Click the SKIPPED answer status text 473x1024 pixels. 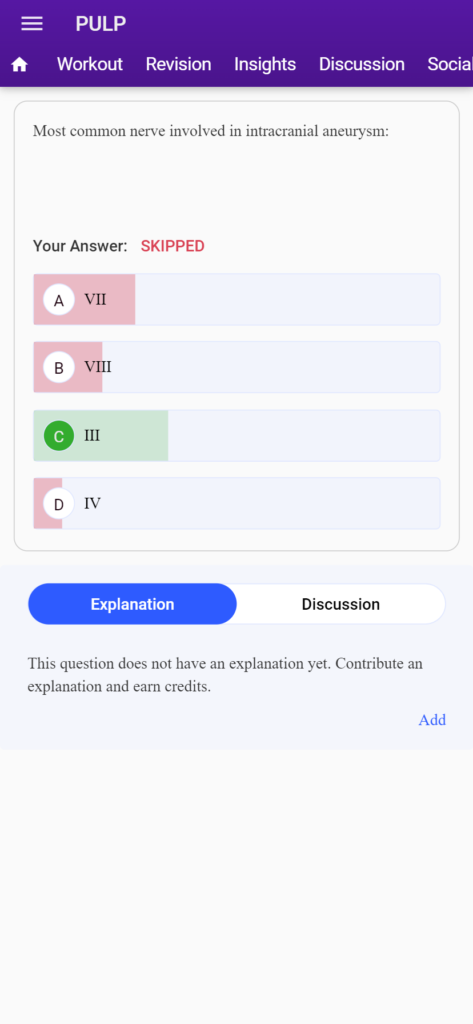click(172, 246)
